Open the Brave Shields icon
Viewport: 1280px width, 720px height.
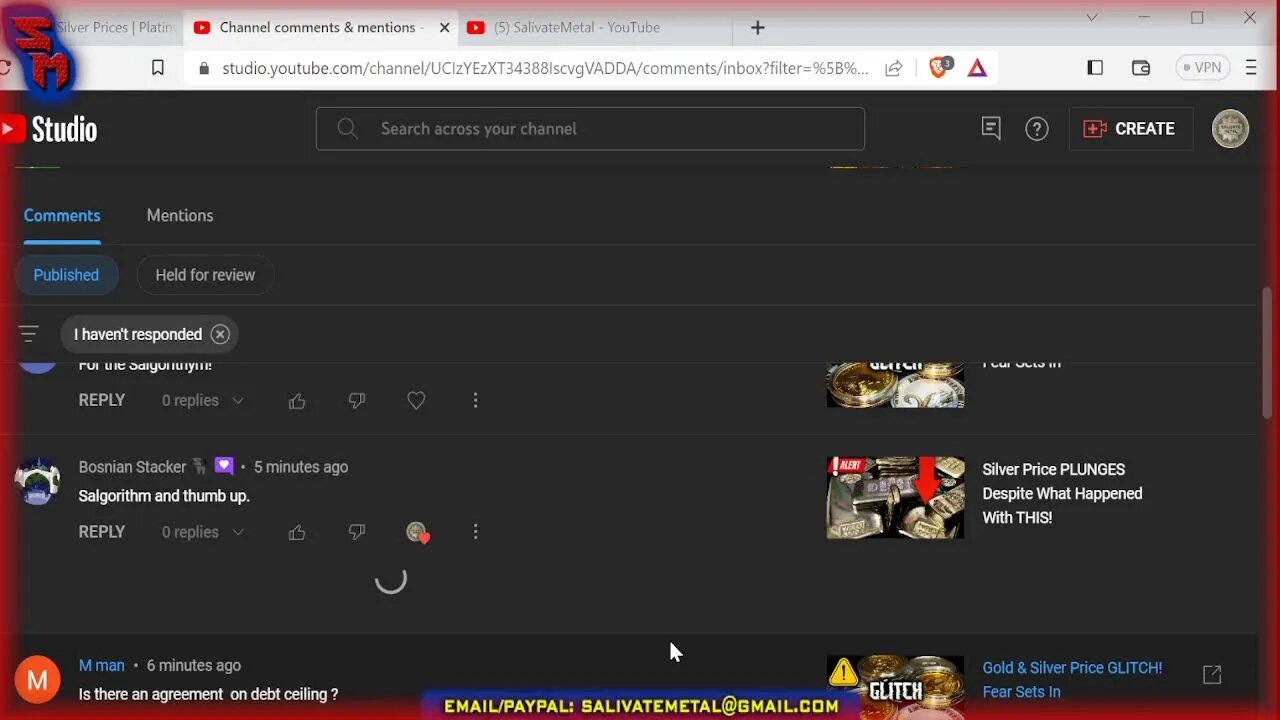click(939, 68)
